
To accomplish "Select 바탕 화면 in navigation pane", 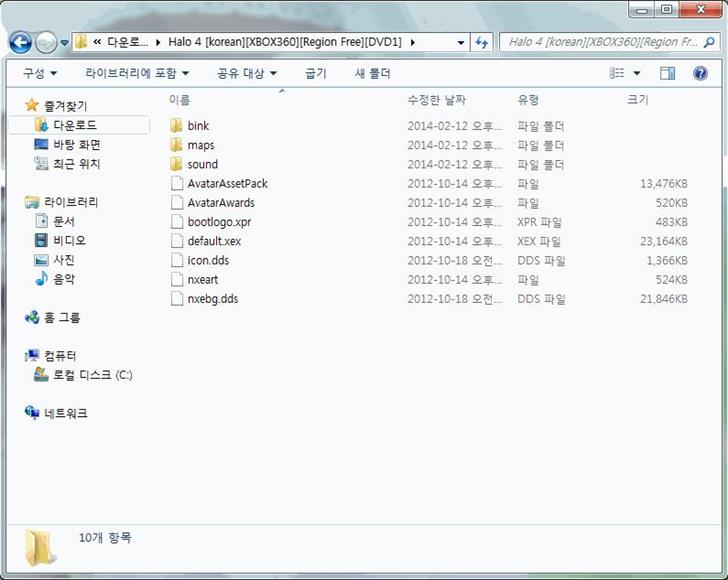I will (77, 144).
